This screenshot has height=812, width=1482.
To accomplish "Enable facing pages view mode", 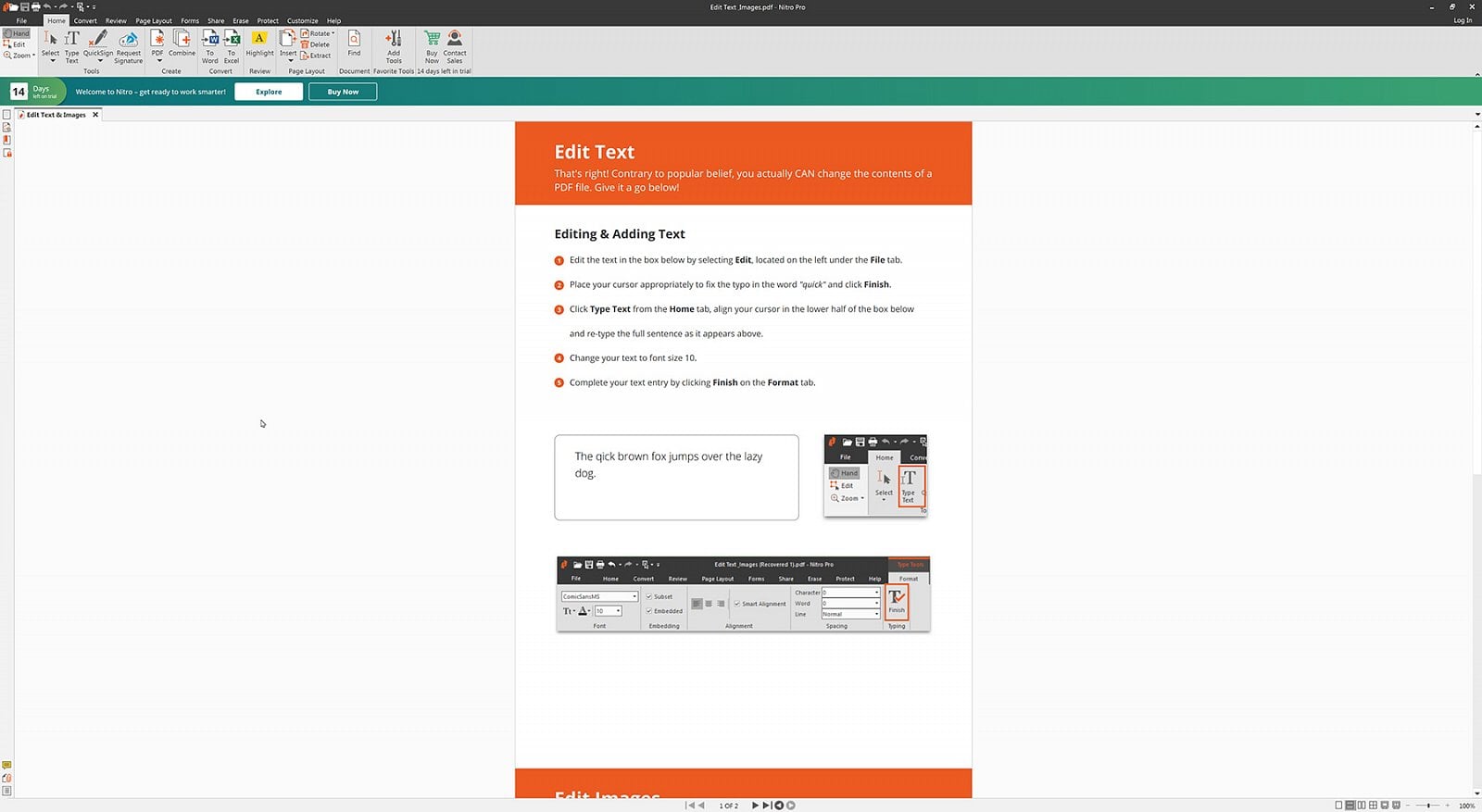I will click(1362, 806).
